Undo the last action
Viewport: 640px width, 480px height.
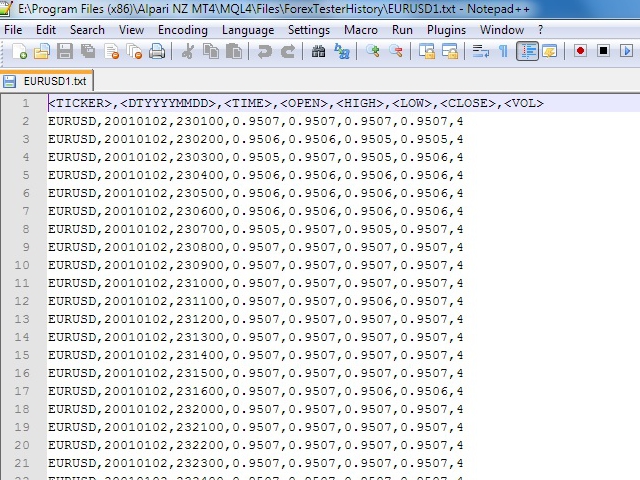click(264, 51)
